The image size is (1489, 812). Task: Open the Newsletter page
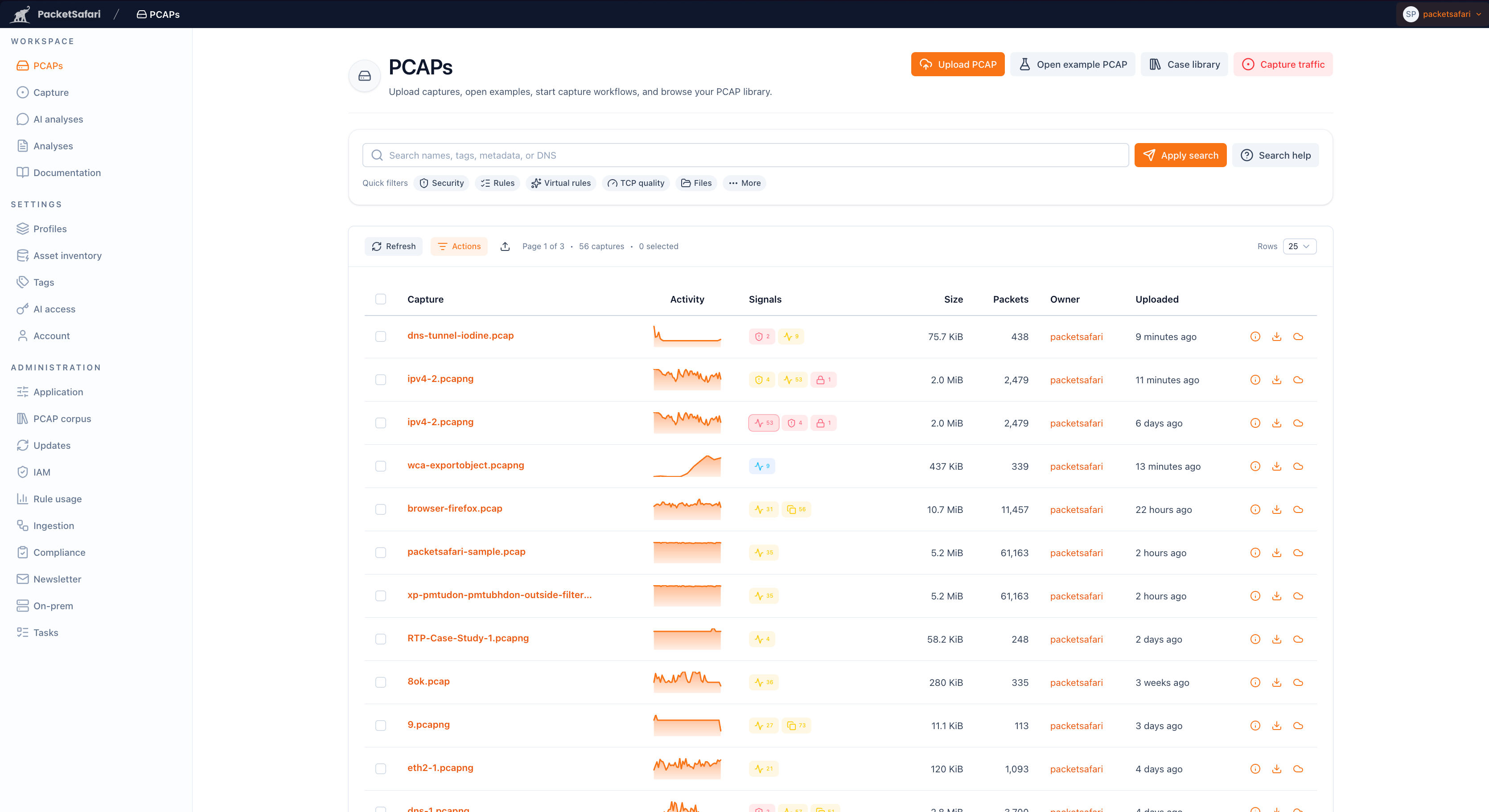[x=57, y=579]
